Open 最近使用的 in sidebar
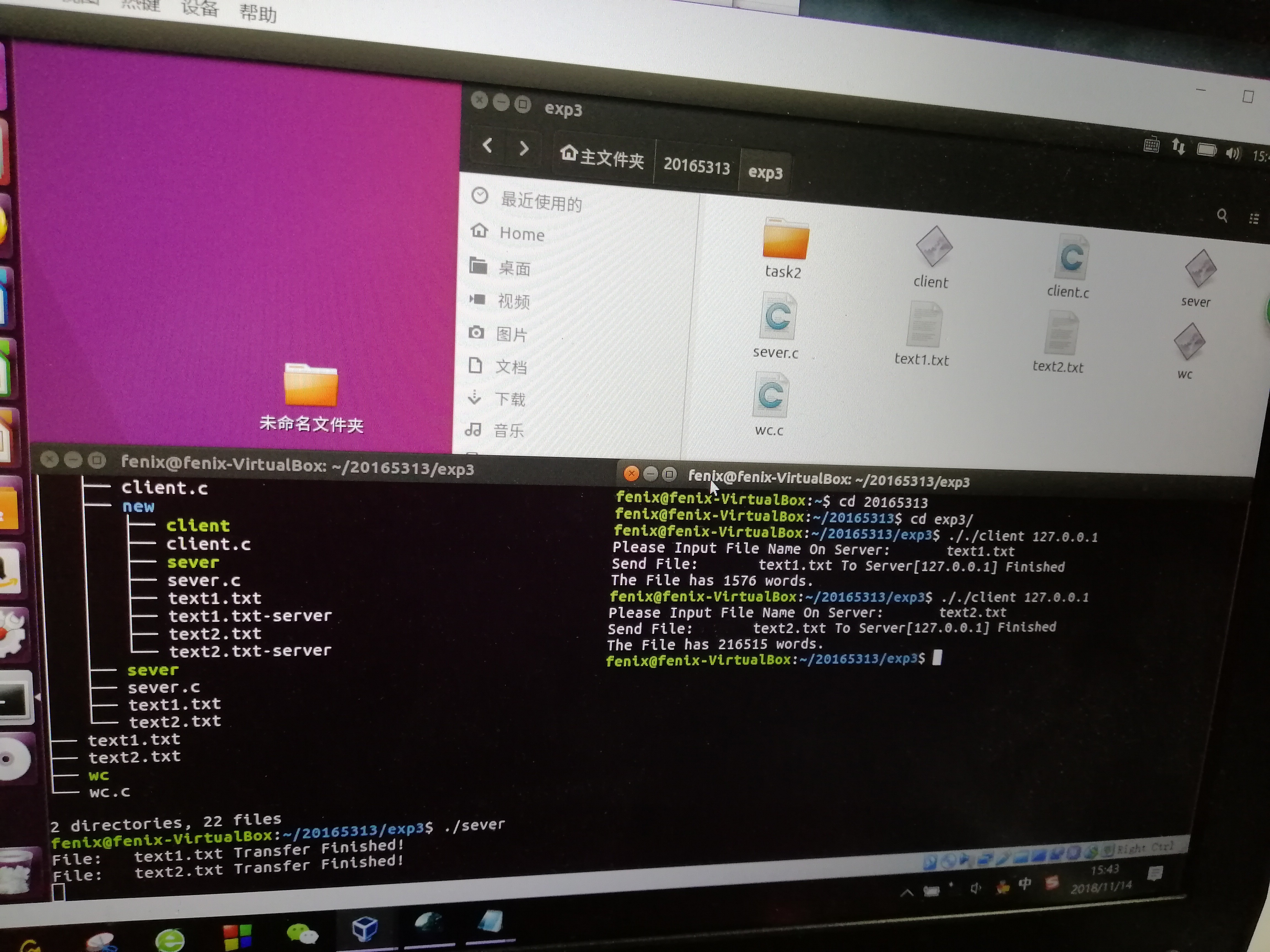 coord(526,200)
